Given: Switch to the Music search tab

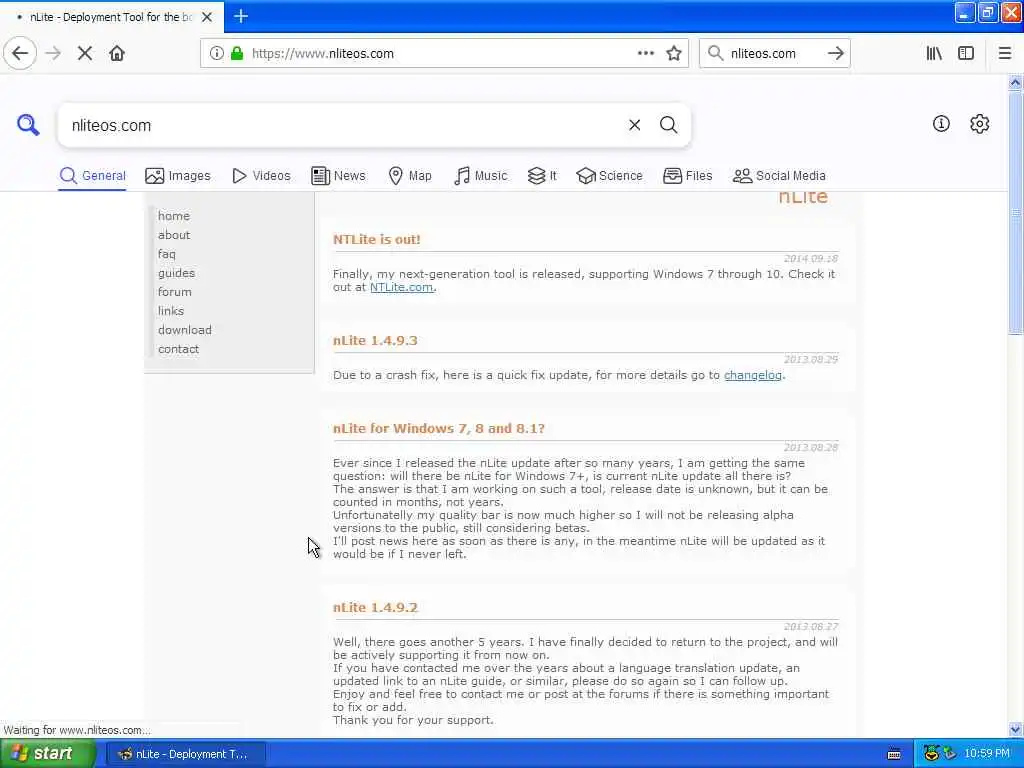Looking at the screenshot, I should tap(480, 176).
